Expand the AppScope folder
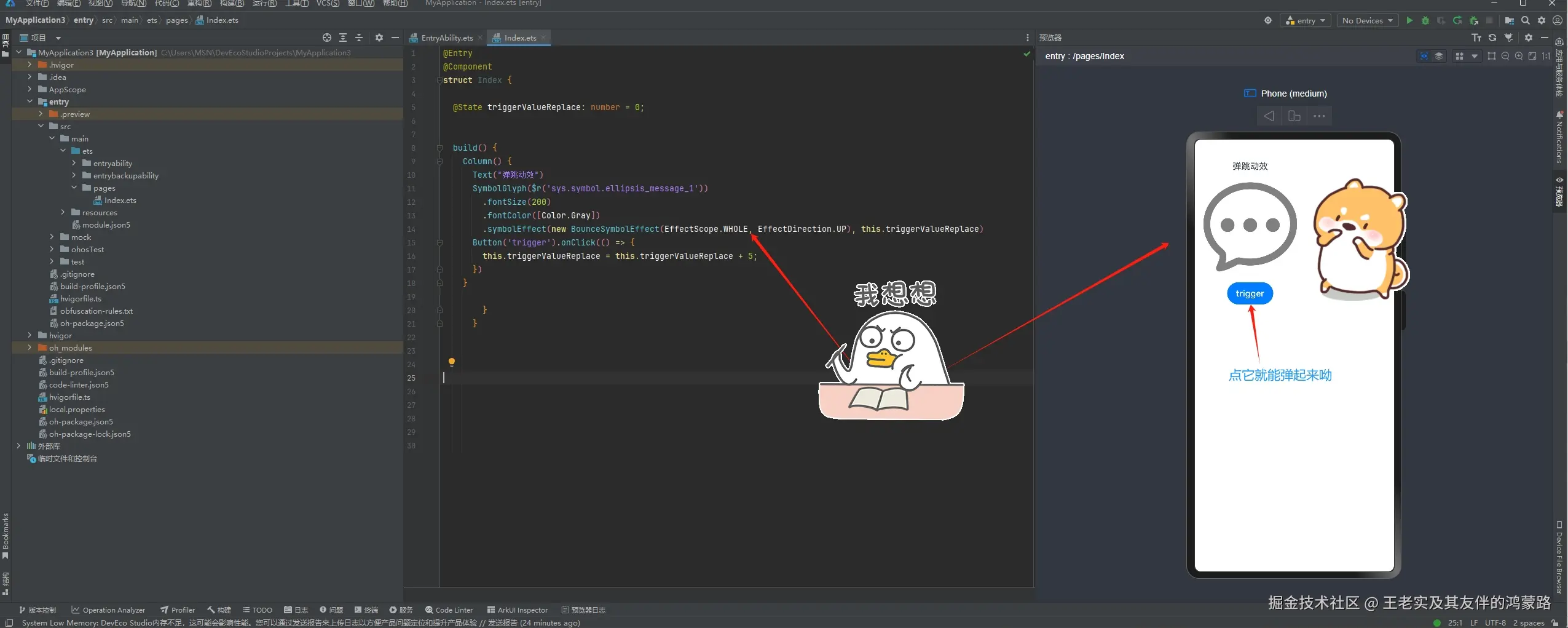Viewport: 1568px width, 628px height. [30, 89]
